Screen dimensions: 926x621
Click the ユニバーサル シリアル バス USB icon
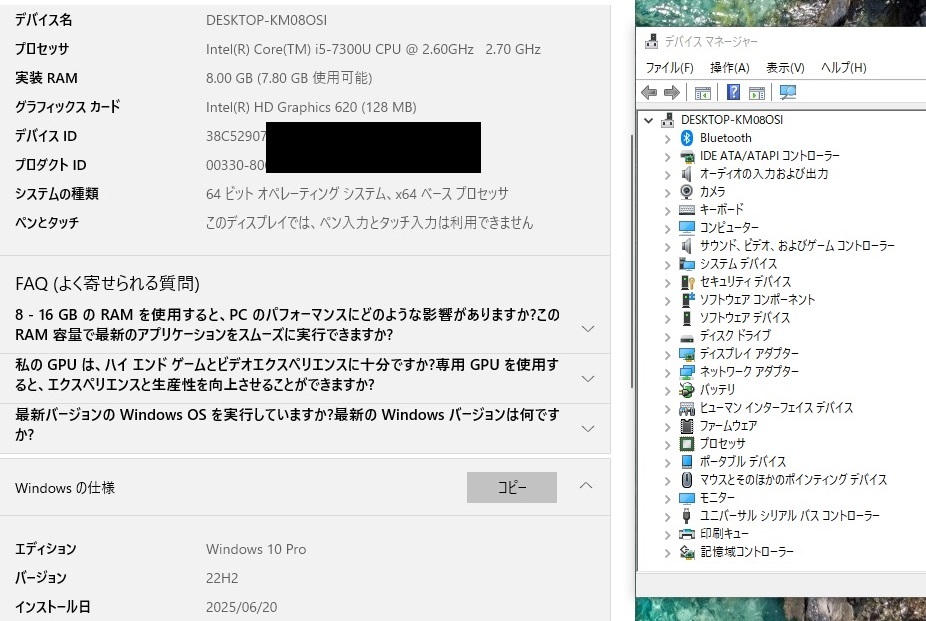pyautogui.click(x=686, y=516)
